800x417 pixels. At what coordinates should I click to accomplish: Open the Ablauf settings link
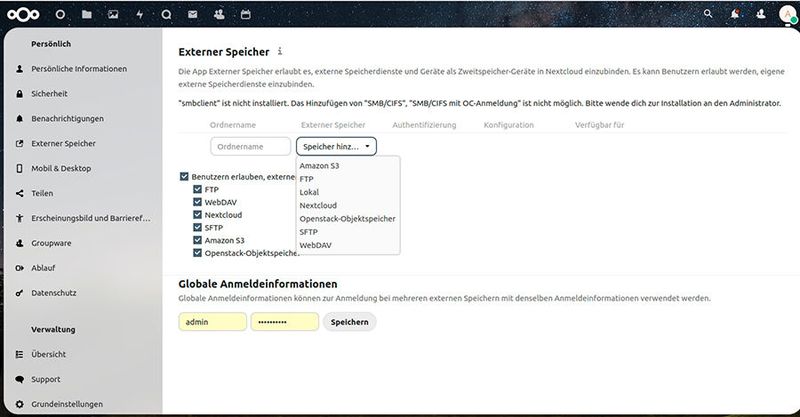pyautogui.click(x=43, y=268)
